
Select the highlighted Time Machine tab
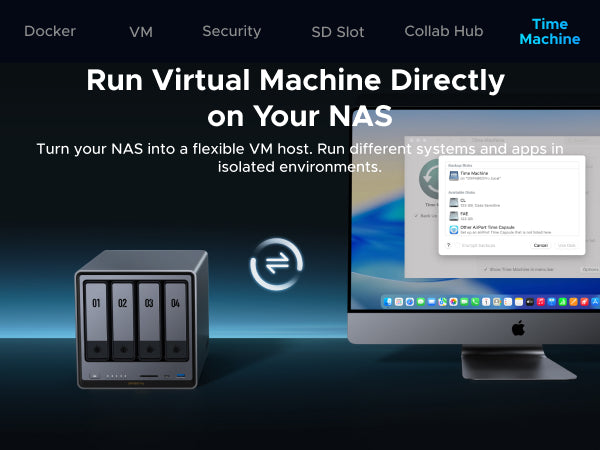(549, 31)
